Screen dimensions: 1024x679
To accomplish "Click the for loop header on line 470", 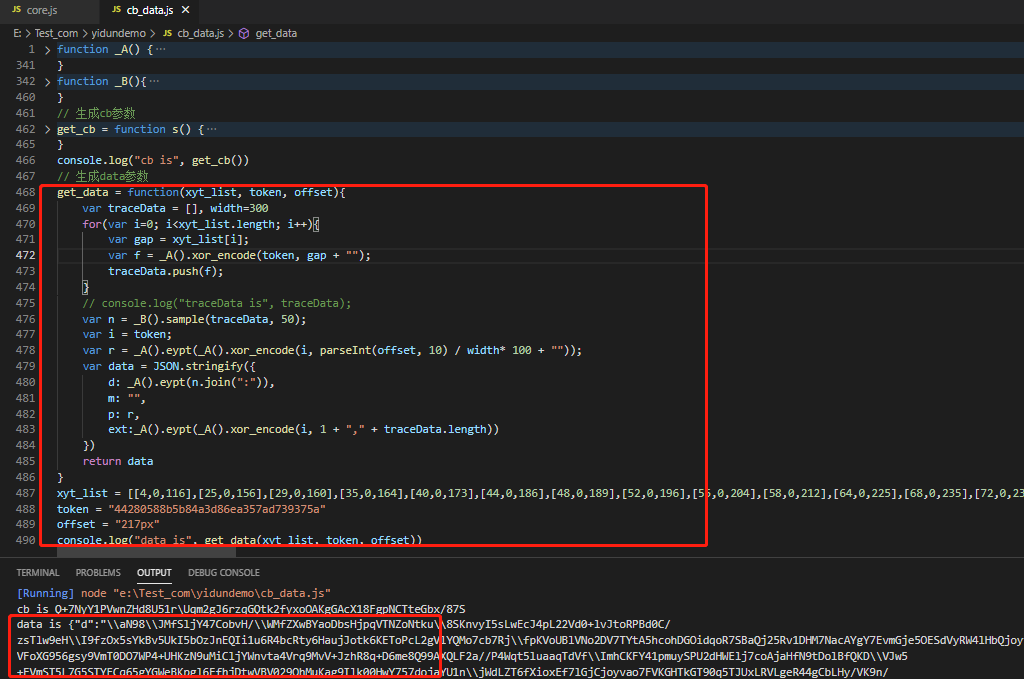I will tap(200, 224).
